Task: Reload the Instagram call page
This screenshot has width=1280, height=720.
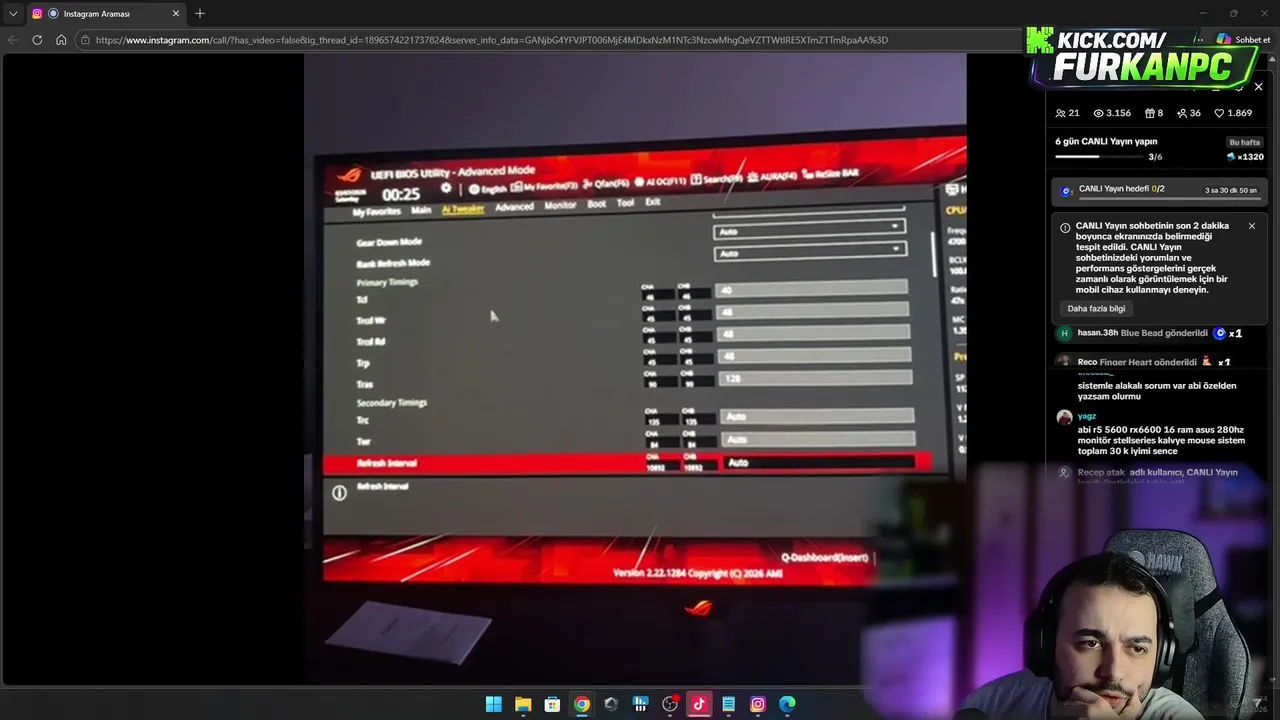Action: (37, 40)
